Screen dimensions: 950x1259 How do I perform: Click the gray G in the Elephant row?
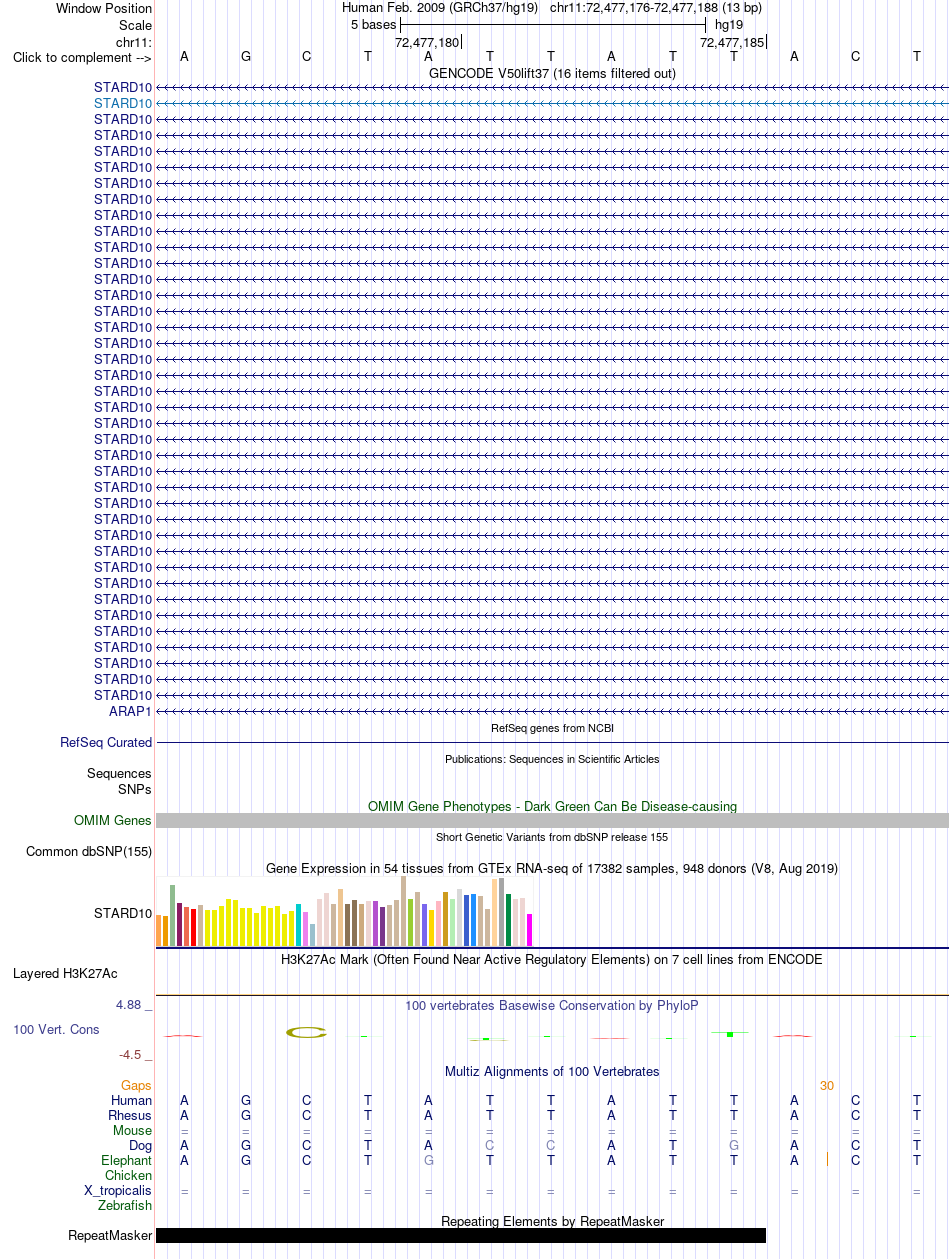pos(429,1160)
